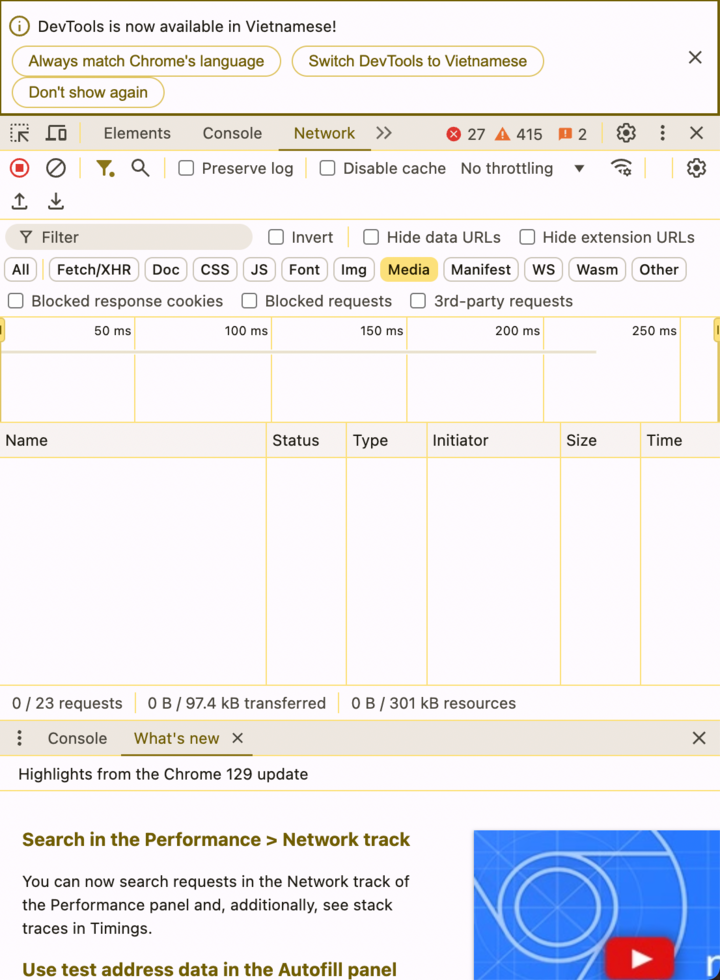Check Hide data URLs
The image size is (720, 980).
coord(371,238)
